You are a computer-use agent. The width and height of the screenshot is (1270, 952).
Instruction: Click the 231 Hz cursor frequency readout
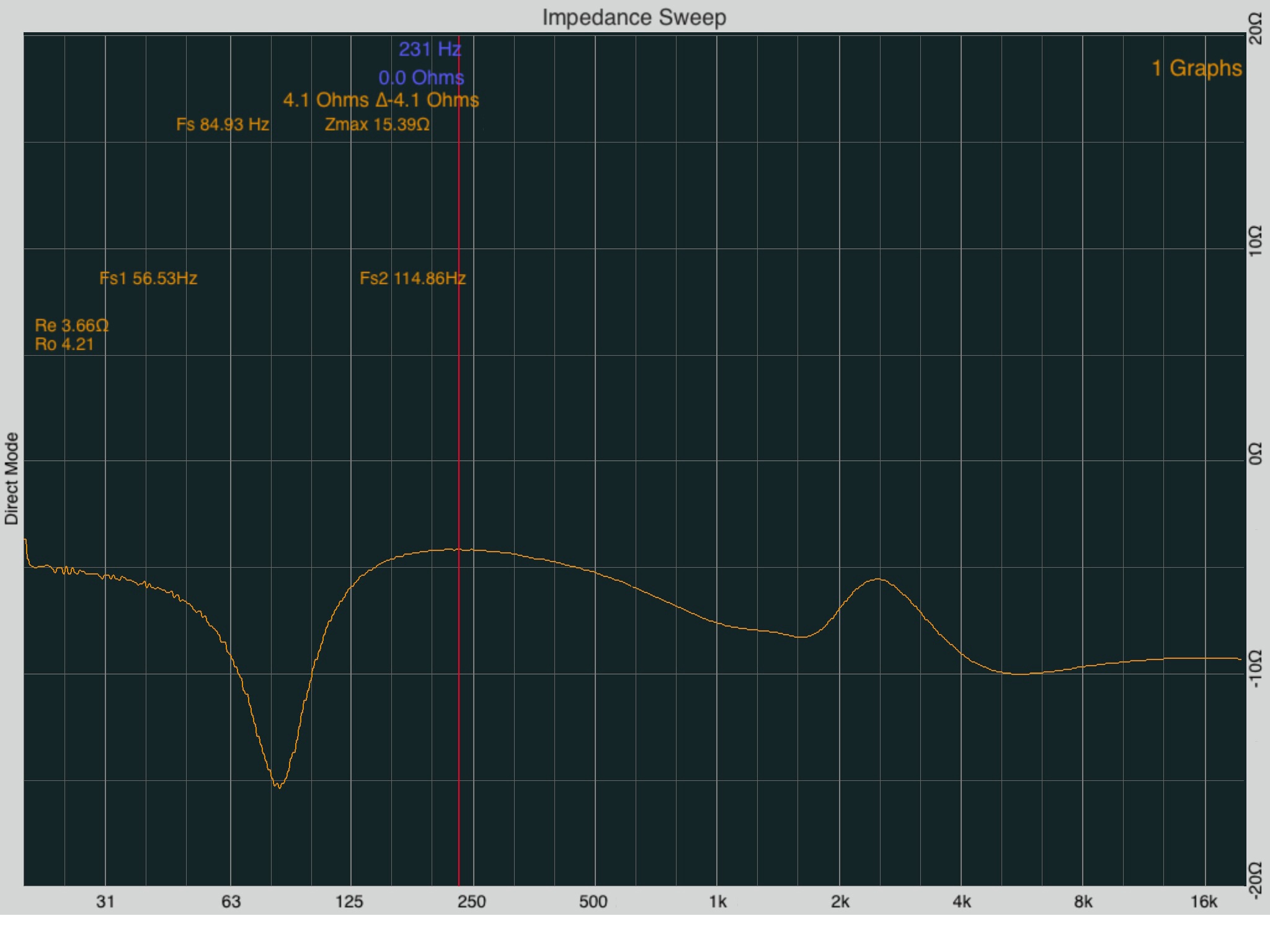(430, 49)
